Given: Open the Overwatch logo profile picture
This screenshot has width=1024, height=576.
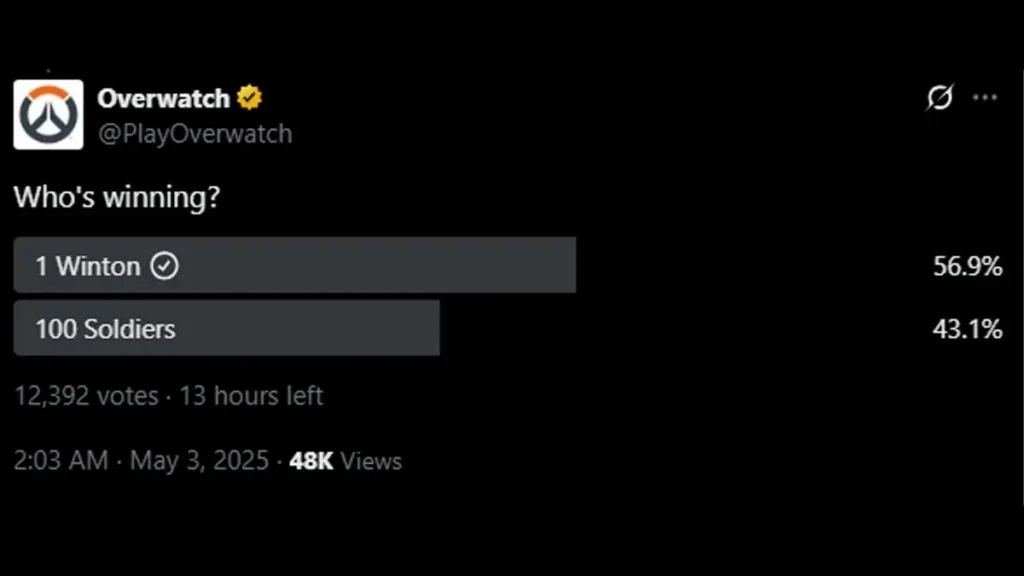Looking at the screenshot, I should [48, 114].
